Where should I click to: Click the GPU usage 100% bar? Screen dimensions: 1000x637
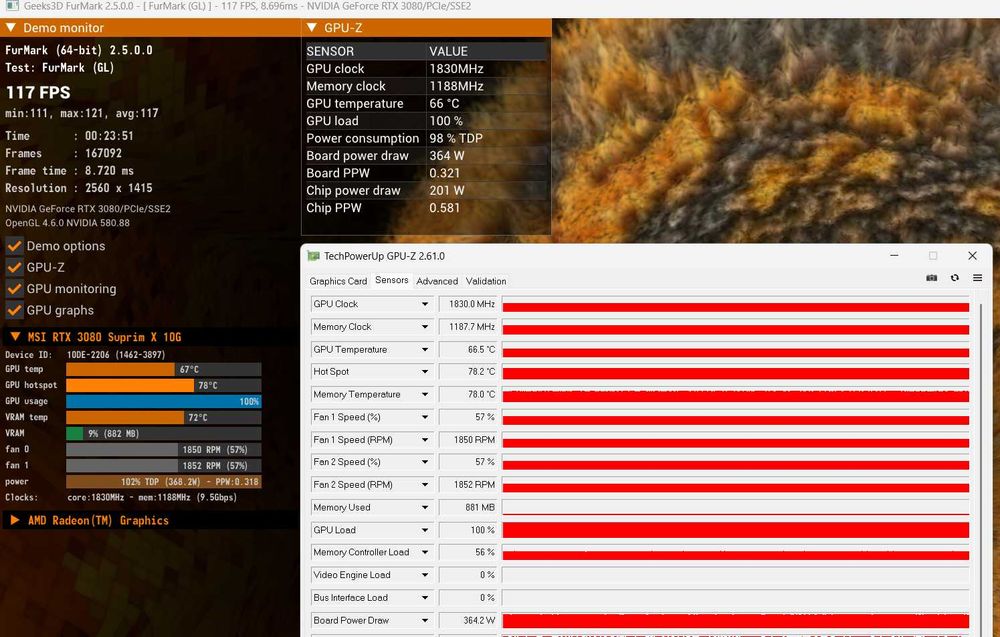pyautogui.click(x=164, y=401)
